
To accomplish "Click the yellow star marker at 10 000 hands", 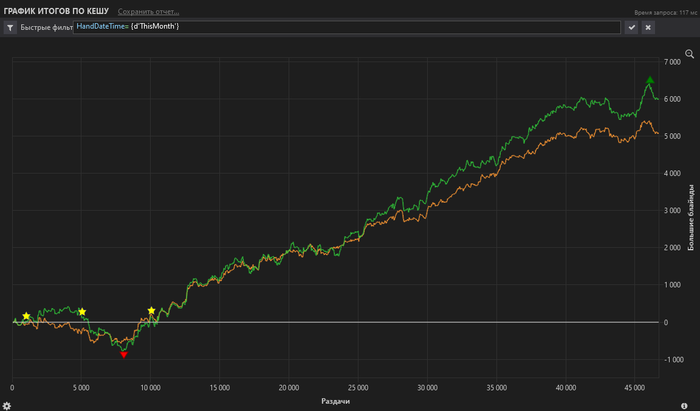I will [x=151, y=311].
